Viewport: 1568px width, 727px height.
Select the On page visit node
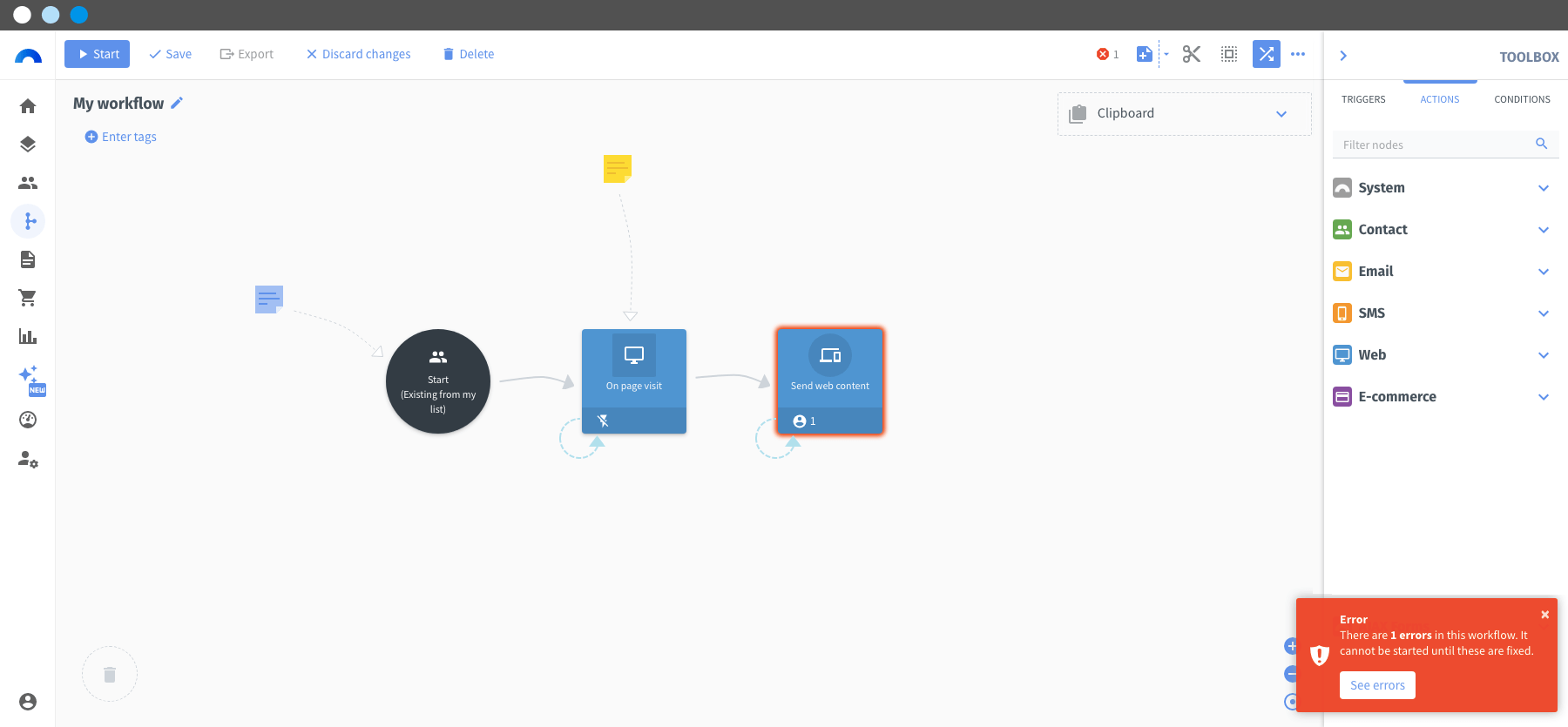coord(634,381)
